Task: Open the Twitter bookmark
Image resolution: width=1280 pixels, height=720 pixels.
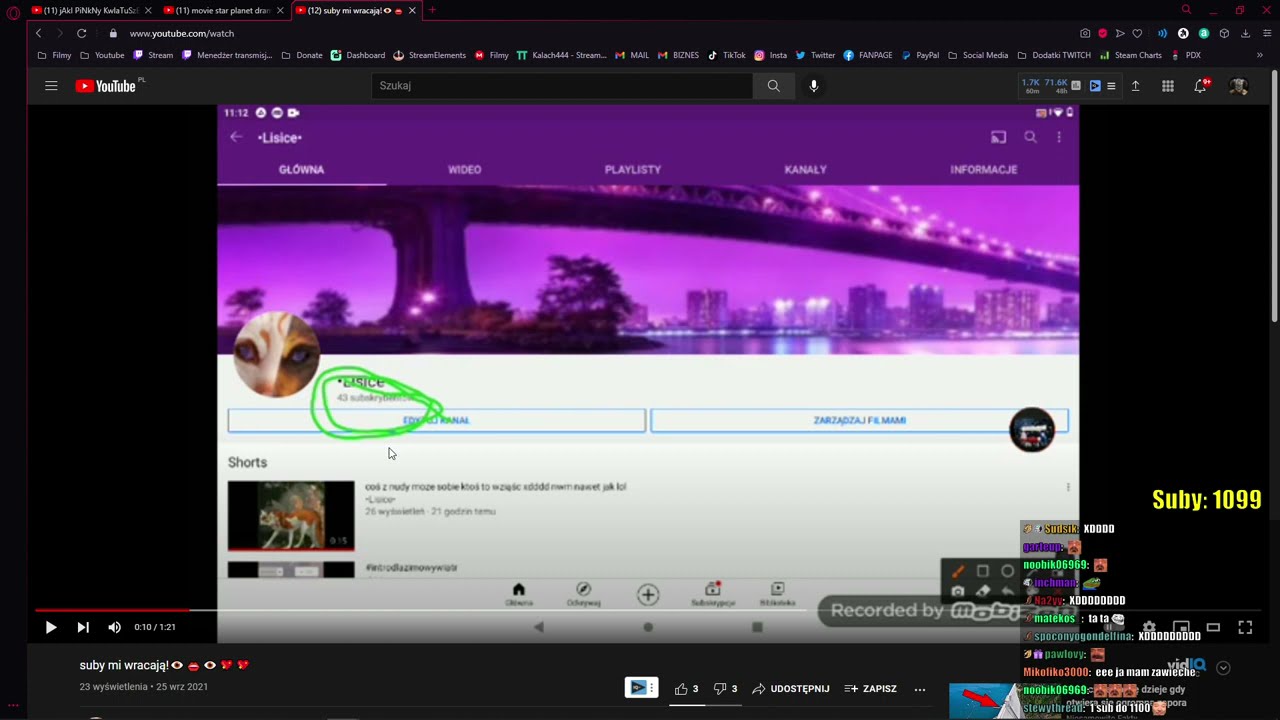Action: click(815, 55)
